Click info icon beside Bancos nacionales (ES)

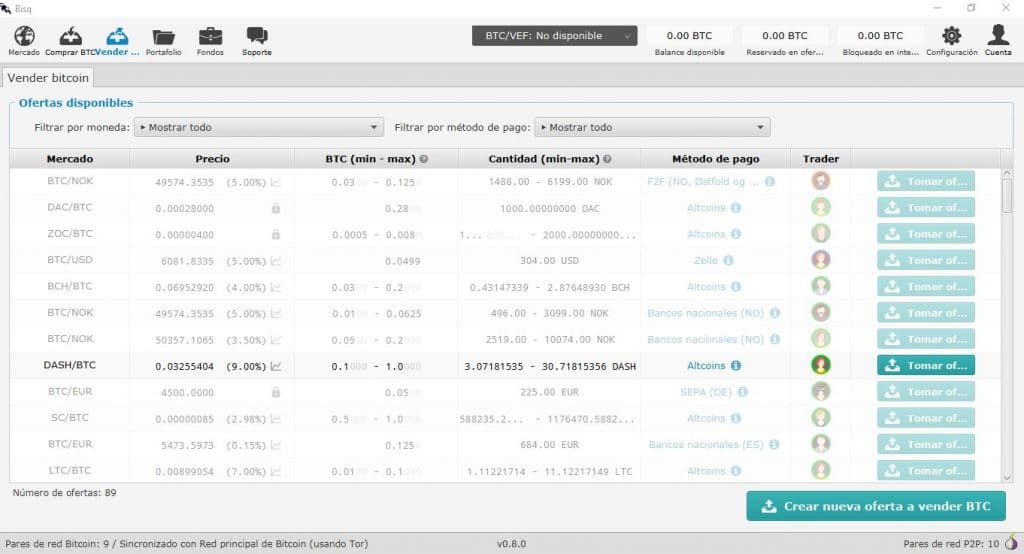(774, 444)
